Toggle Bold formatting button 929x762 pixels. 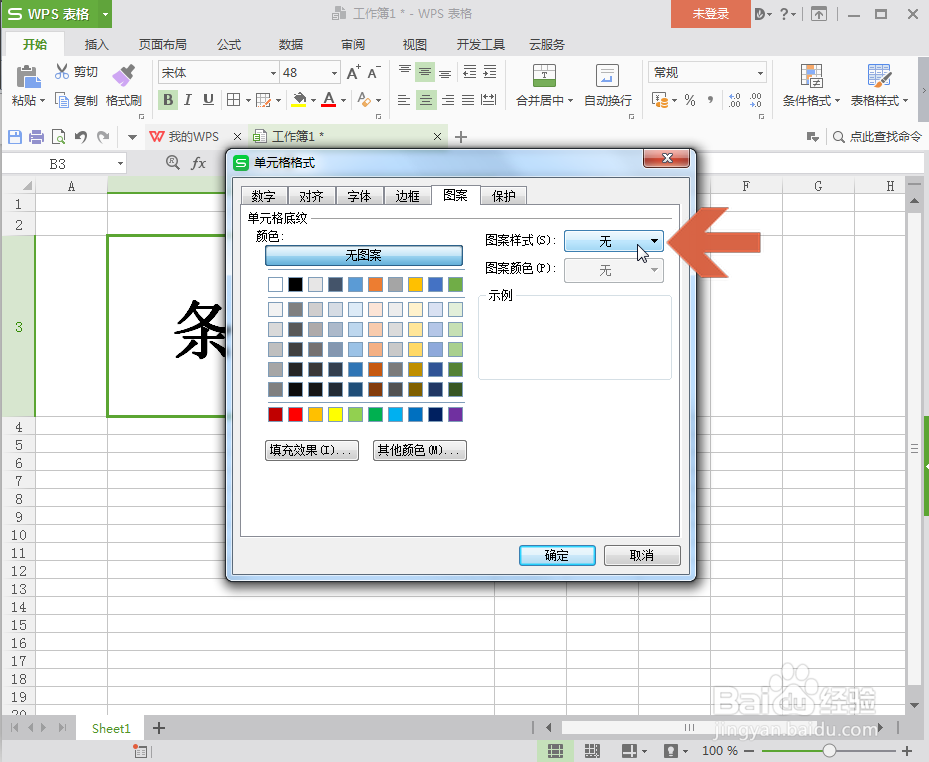click(168, 100)
